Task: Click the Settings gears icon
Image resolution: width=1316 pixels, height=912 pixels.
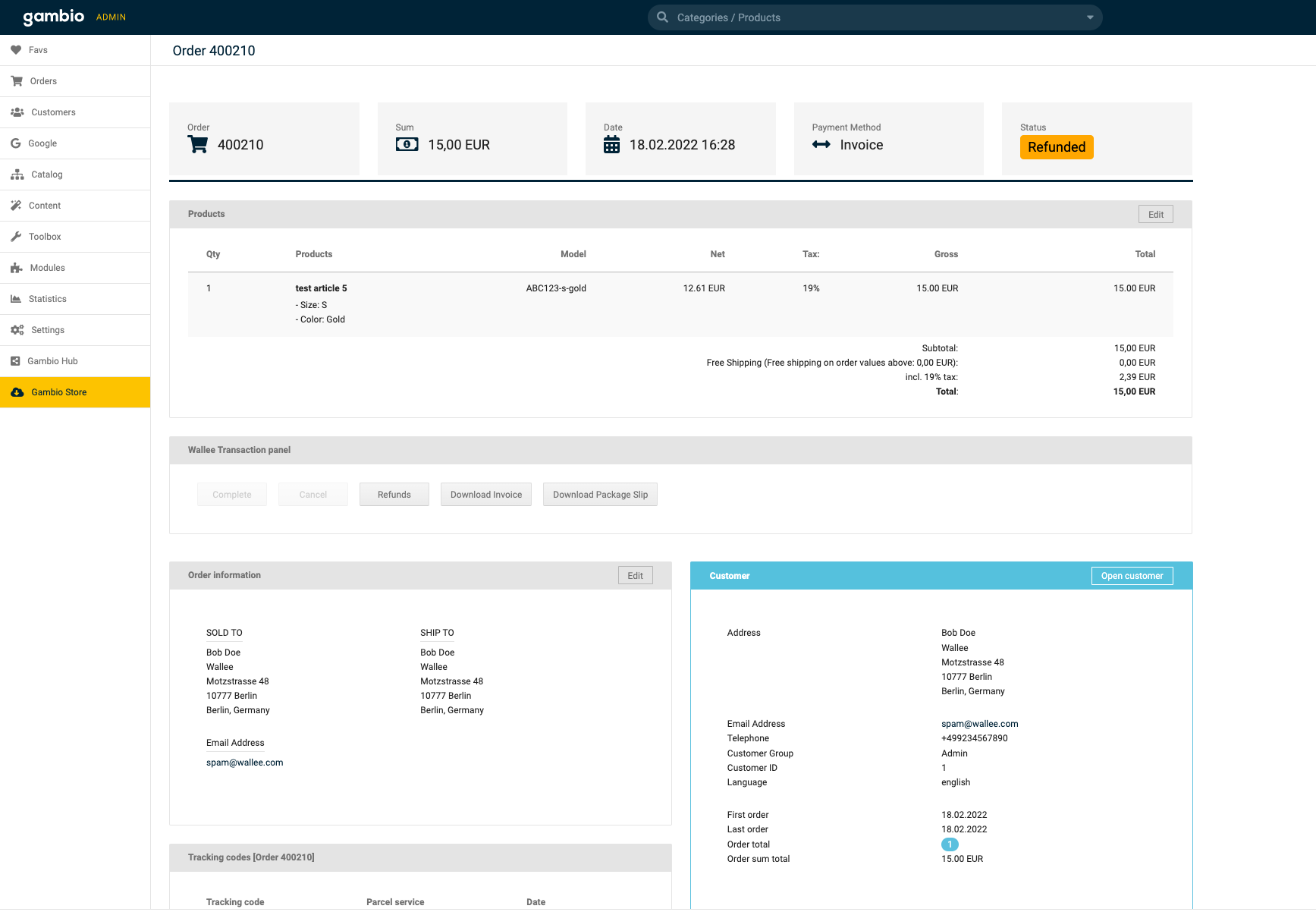Action: click(17, 330)
